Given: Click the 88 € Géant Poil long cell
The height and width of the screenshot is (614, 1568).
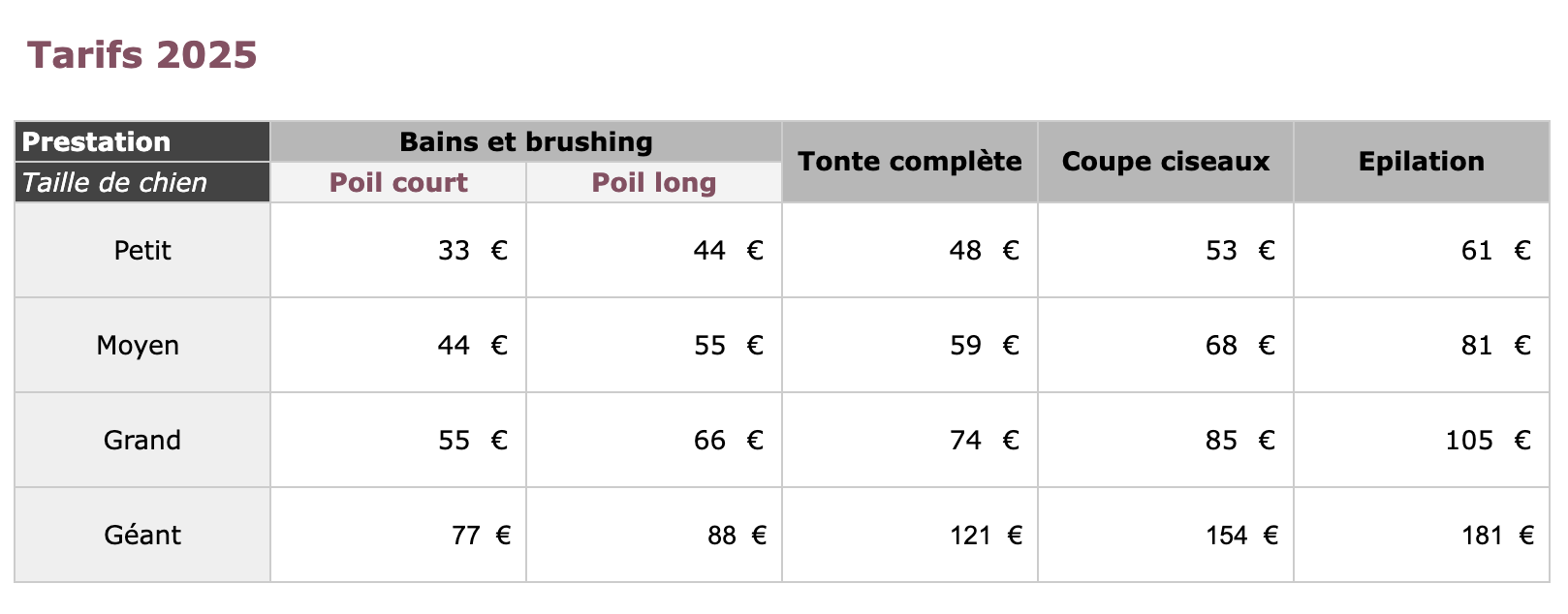Looking at the screenshot, I should 654,535.
